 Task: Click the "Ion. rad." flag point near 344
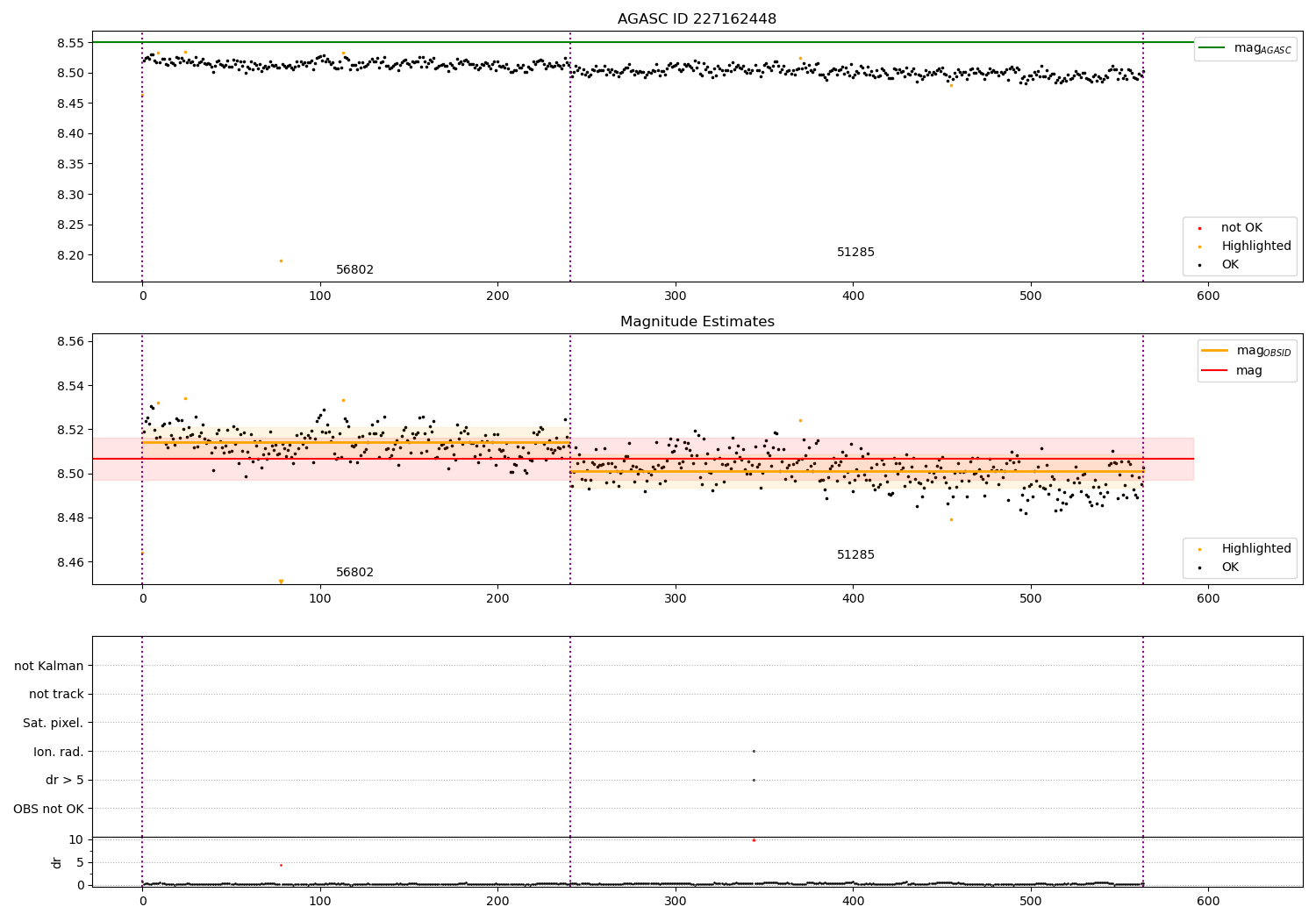(x=754, y=751)
